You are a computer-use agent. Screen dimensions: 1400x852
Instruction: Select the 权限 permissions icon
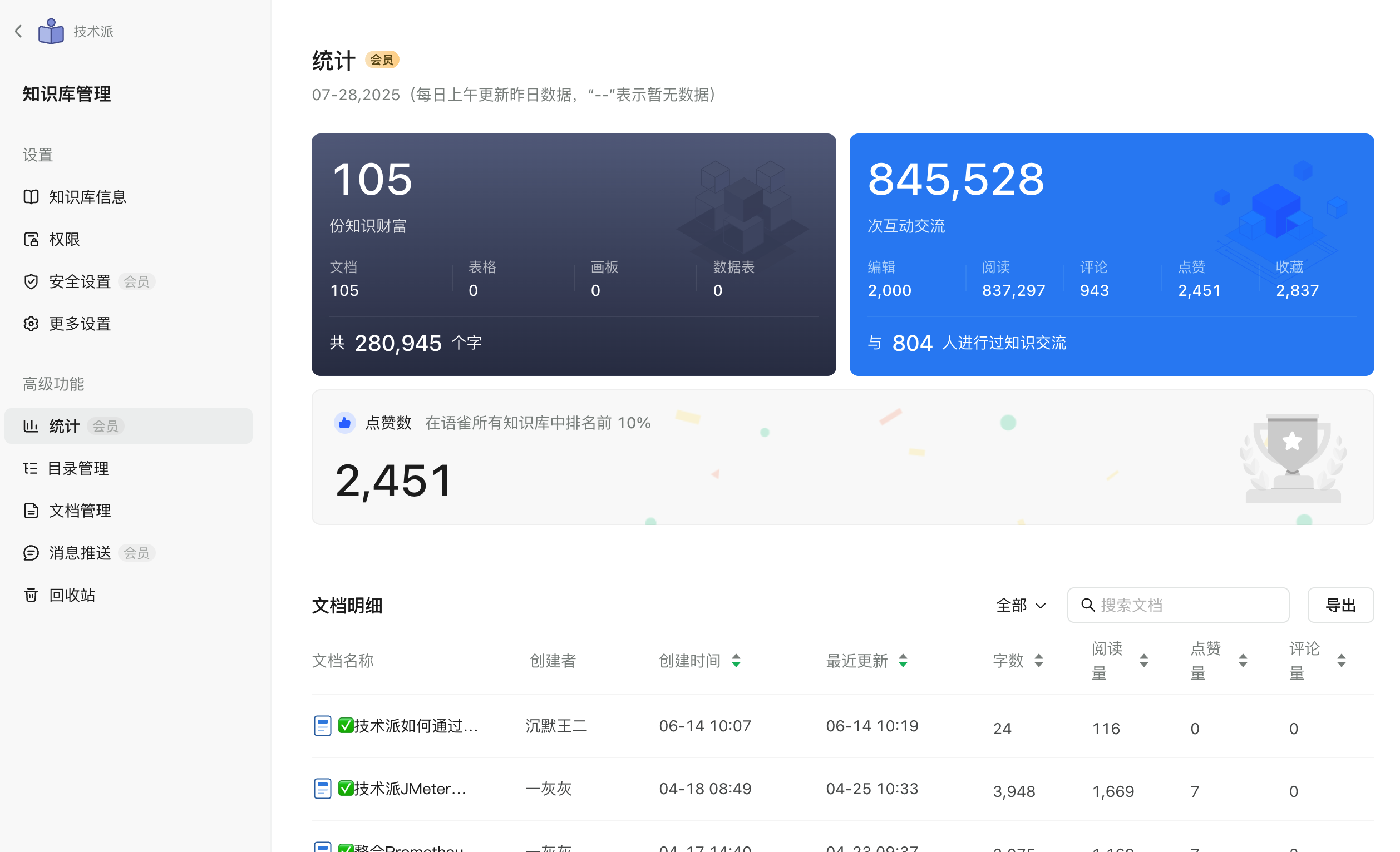coord(31,239)
